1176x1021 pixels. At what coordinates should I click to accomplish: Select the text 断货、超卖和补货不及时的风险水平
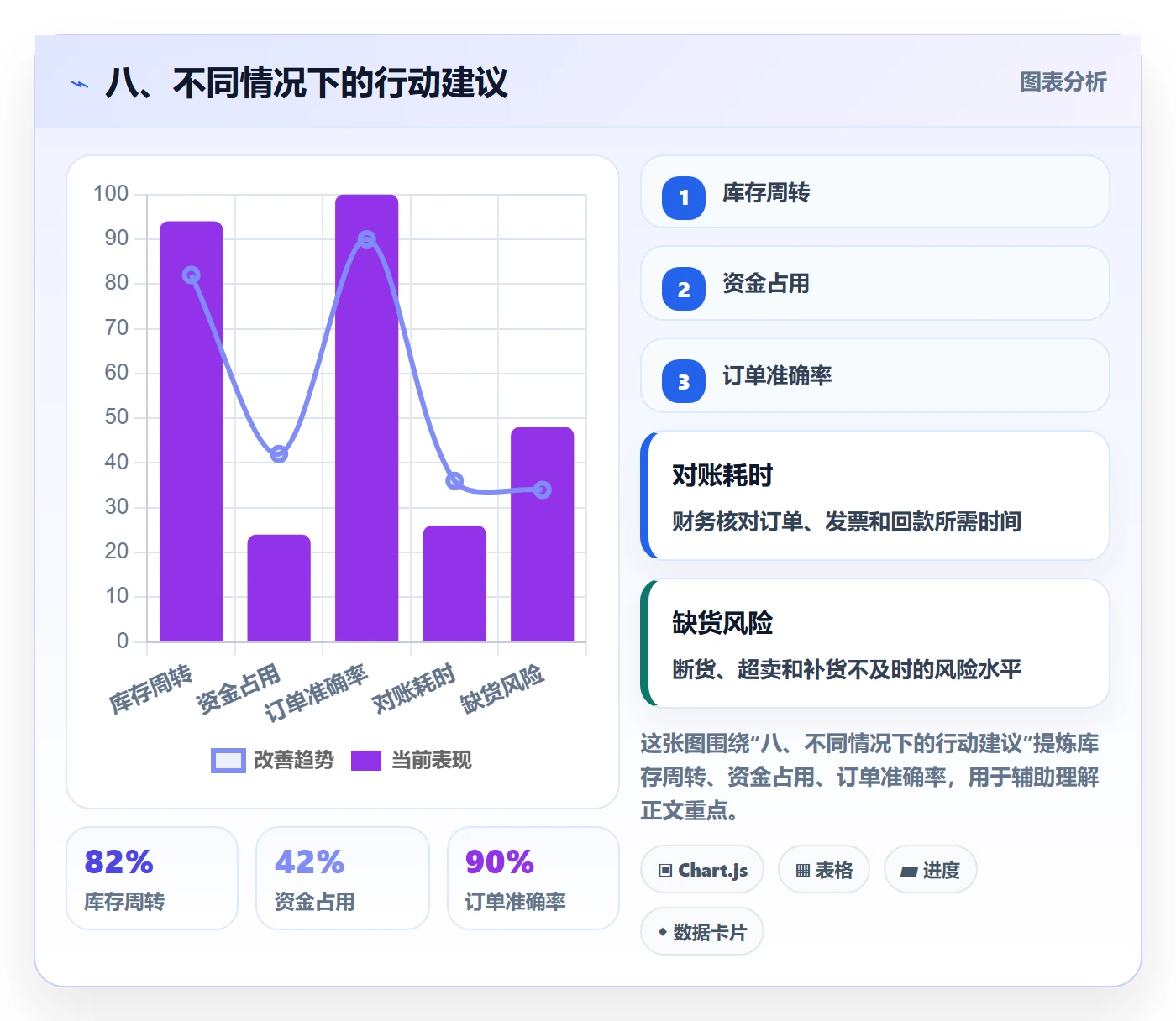point(847,669)
